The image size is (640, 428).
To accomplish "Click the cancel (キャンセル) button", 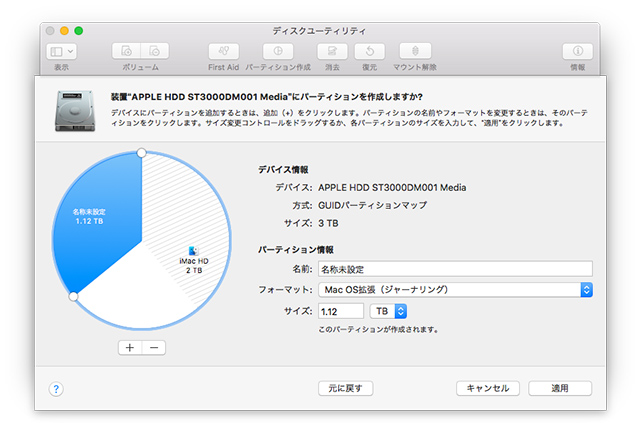I will coord(487,388).
